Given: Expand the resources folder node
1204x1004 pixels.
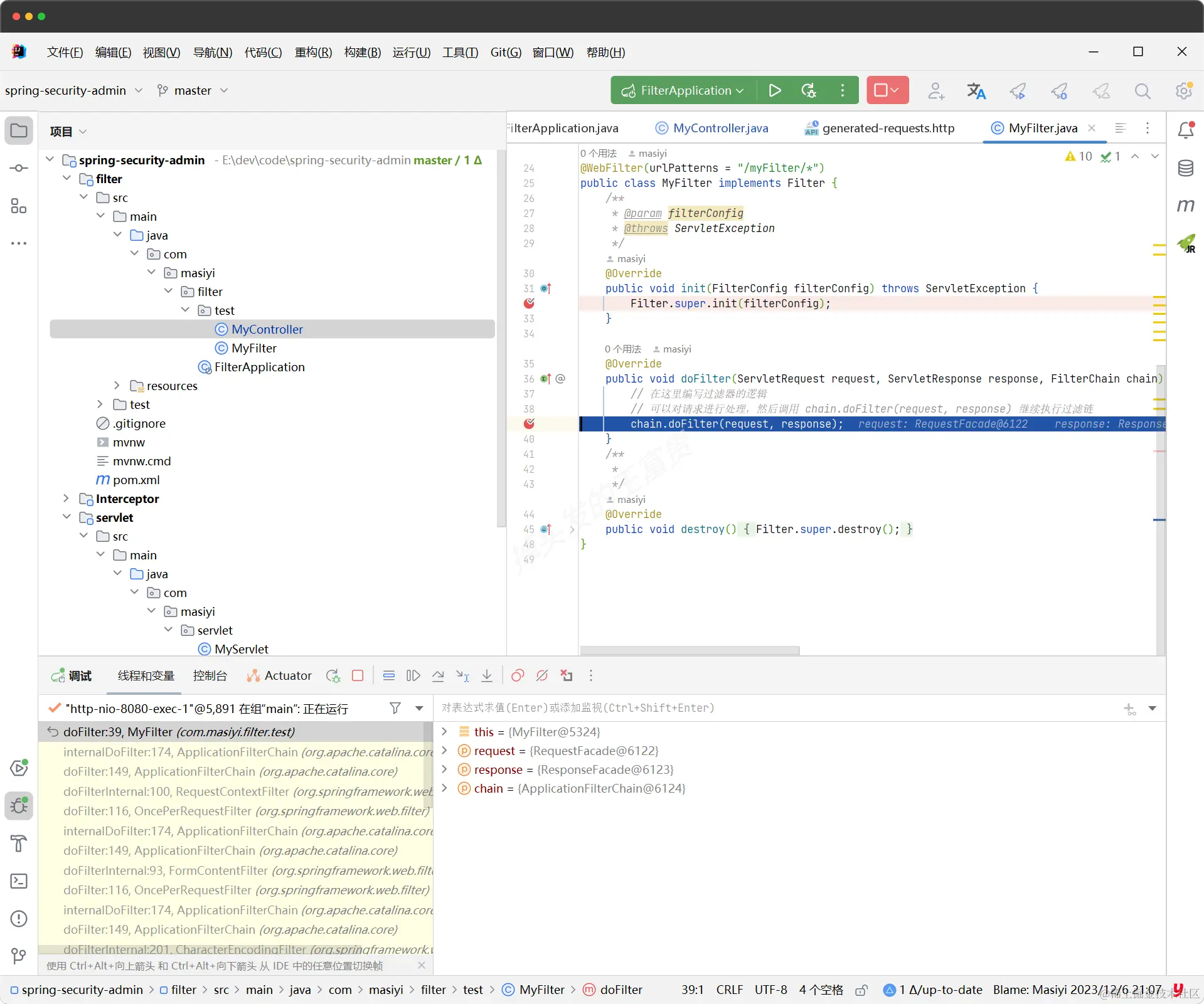Looking at the screenshot, I should (x=117, y=386).
